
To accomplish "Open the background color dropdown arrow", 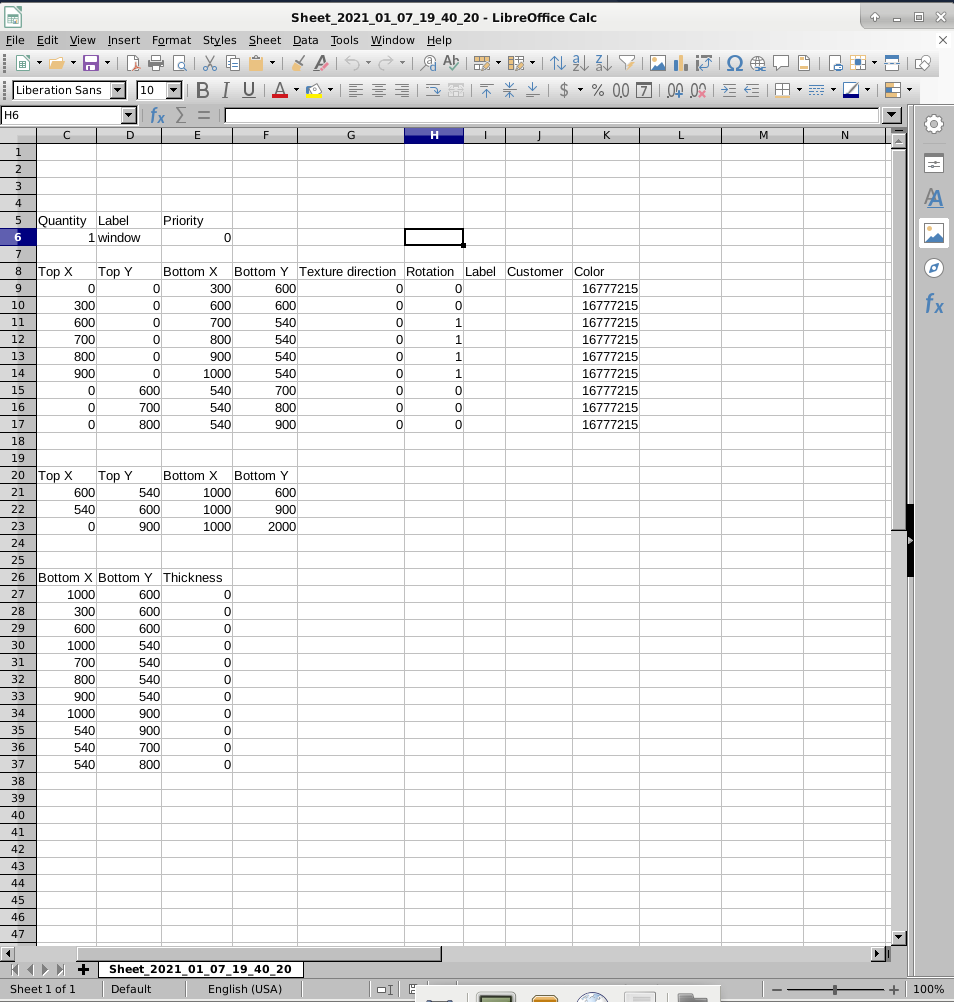I will pos(330,90).
